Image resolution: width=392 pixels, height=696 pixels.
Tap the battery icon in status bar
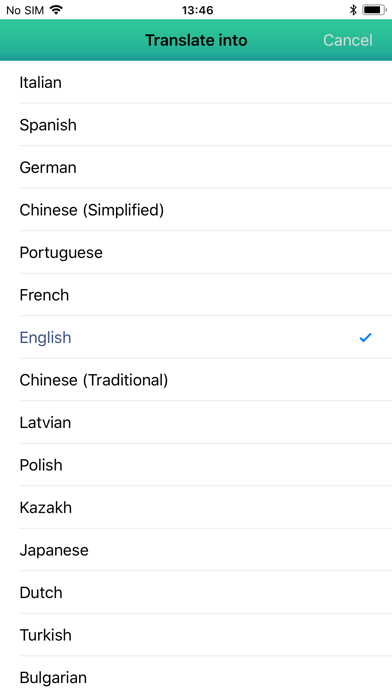click(x=374, y=10)
